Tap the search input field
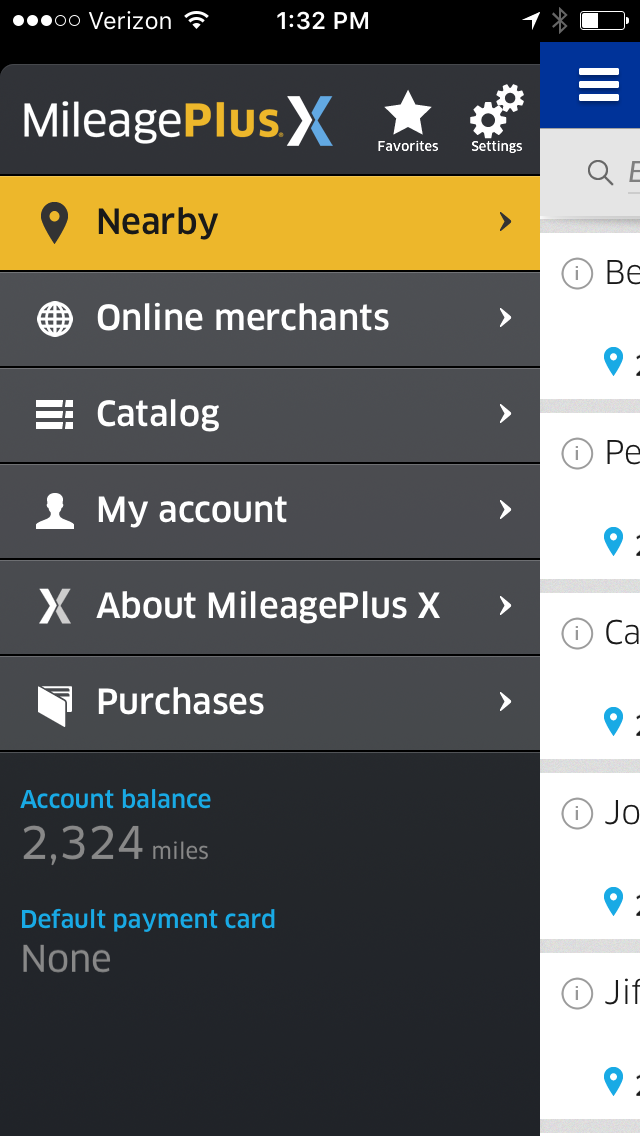 pos(630,172)
